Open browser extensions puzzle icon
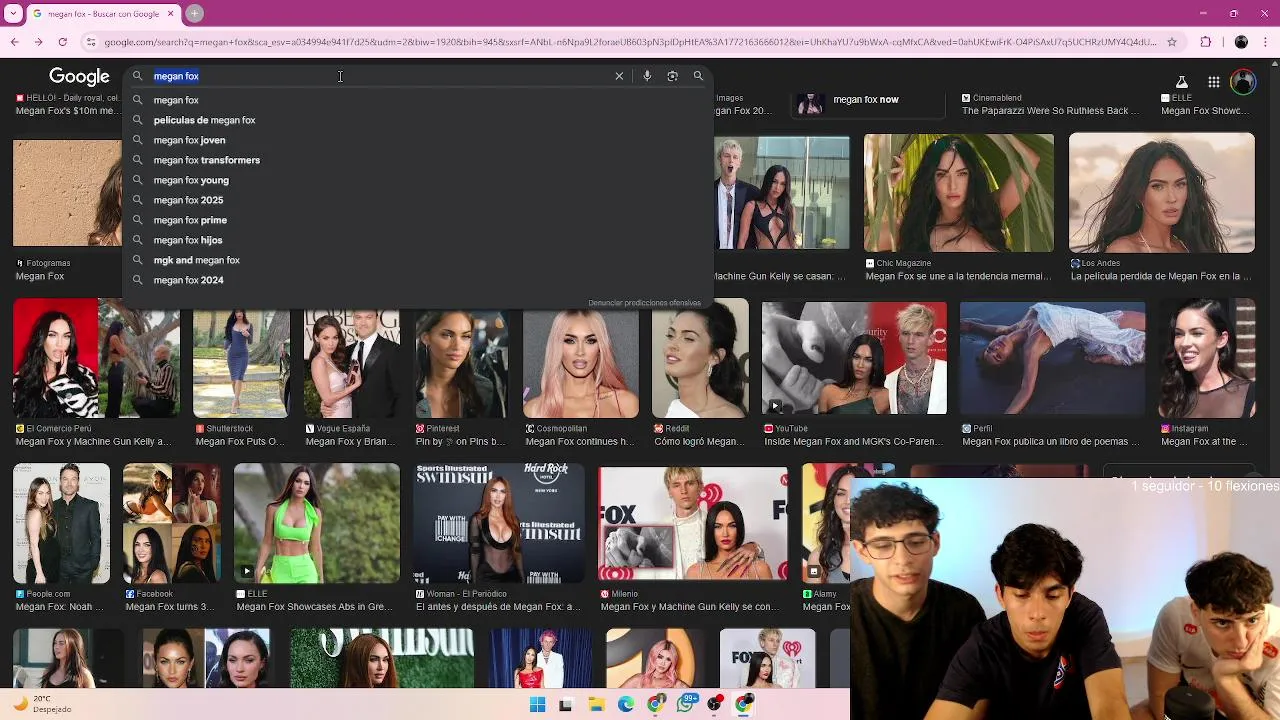 (1206, 42)
